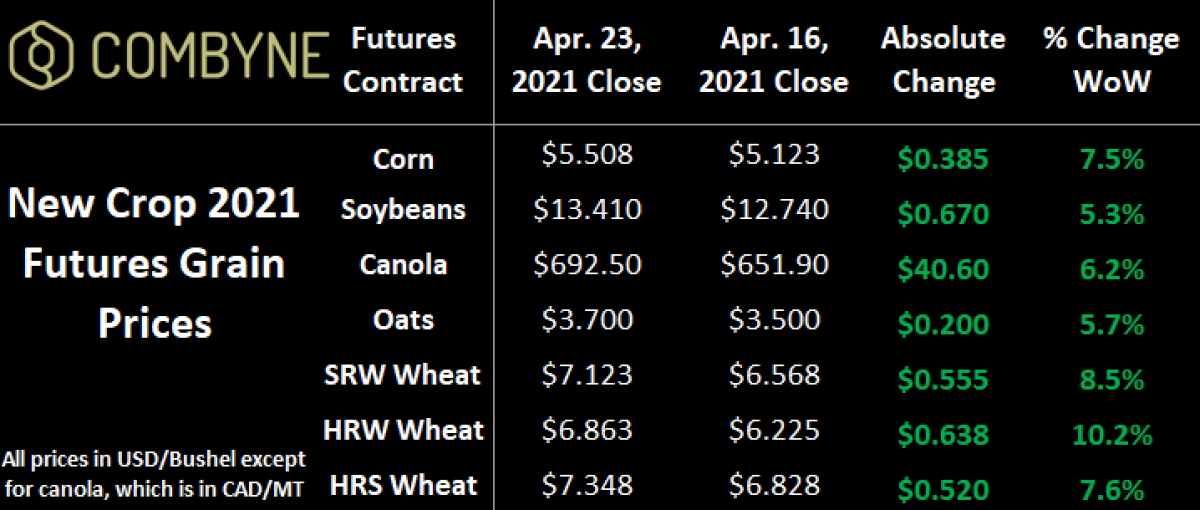
Task: Select the HRS Wheat row label
Action: click(402, 486)
